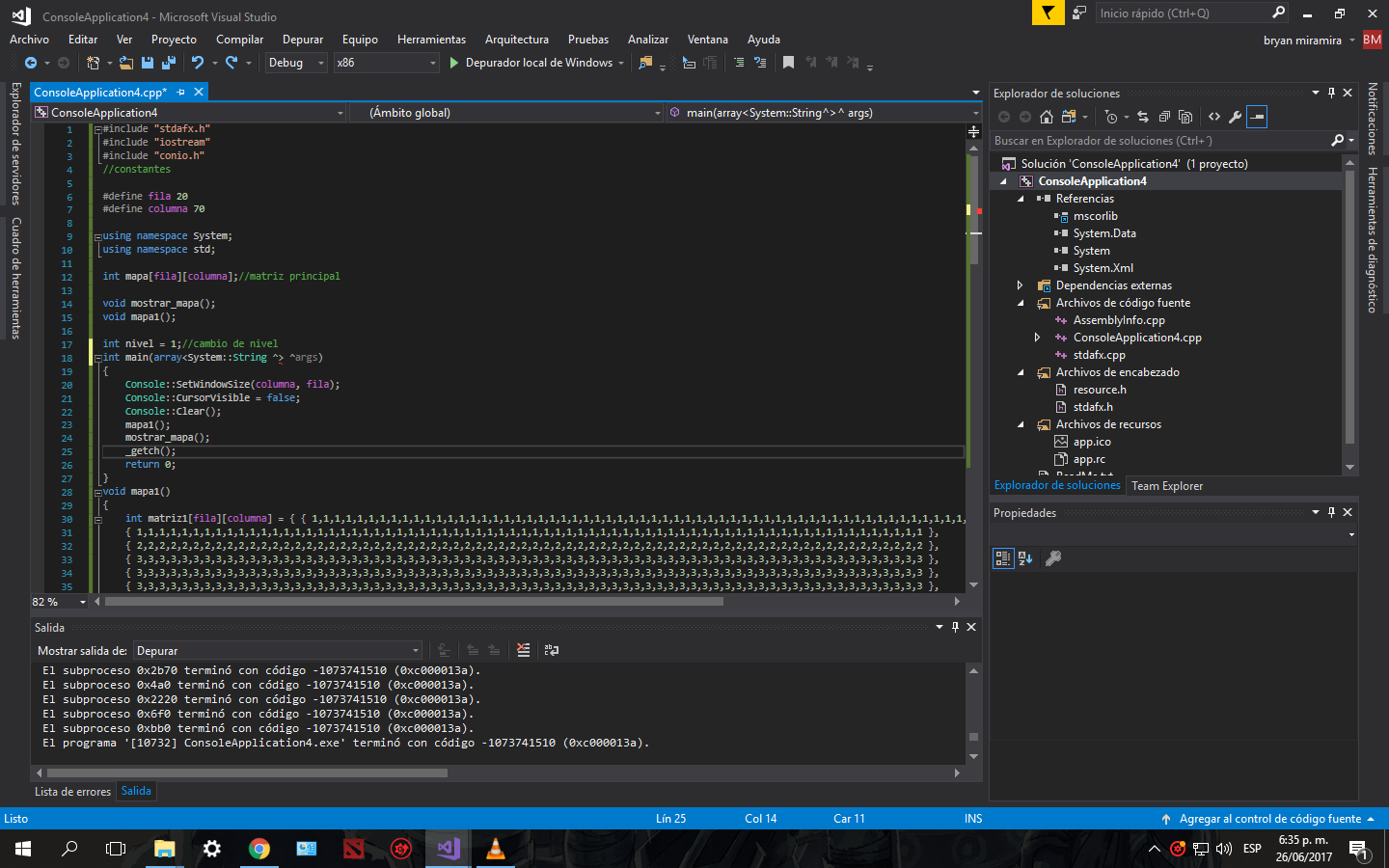Toggle auto-hide pin on Salida panel
This screenshot has height=868, width=1389.
point(955,627)
